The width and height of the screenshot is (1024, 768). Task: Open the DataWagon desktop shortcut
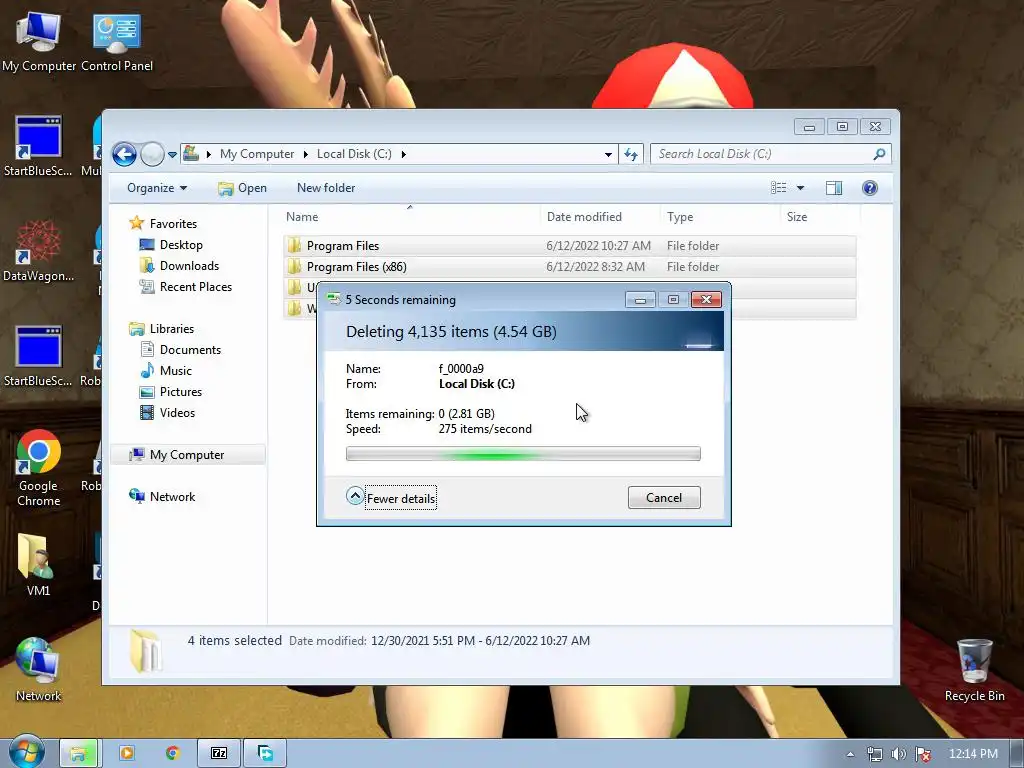pyautogui.click(x=39, y=251)
